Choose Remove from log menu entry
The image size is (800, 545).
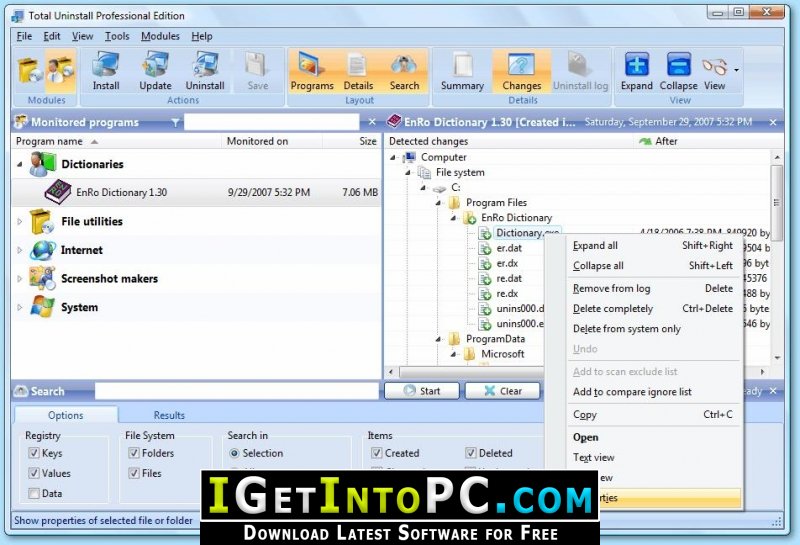(653, 288)
